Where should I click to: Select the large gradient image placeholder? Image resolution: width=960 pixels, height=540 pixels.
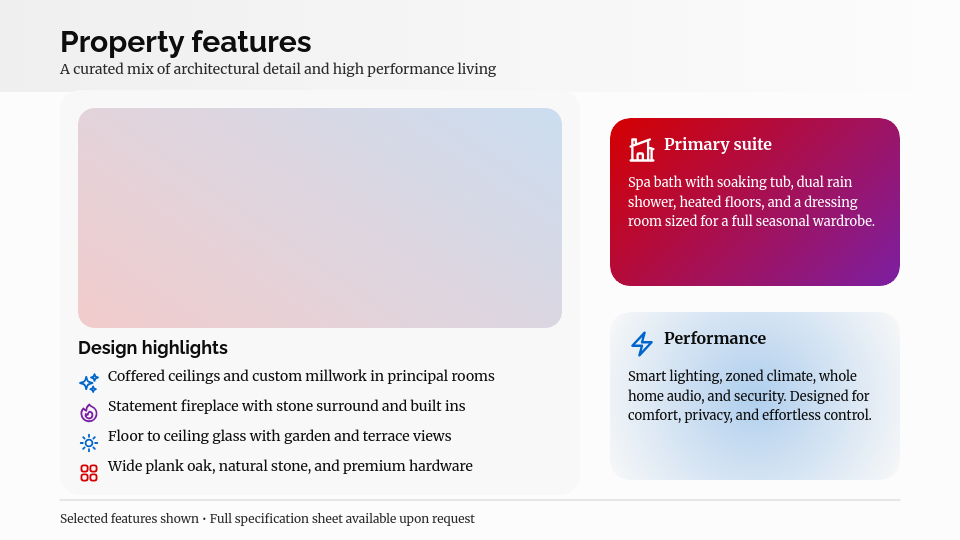pos(320,218)
